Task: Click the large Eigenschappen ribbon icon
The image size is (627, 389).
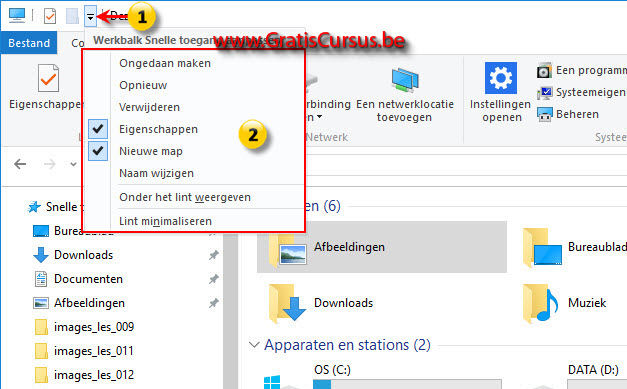Action: pos(49,78)
